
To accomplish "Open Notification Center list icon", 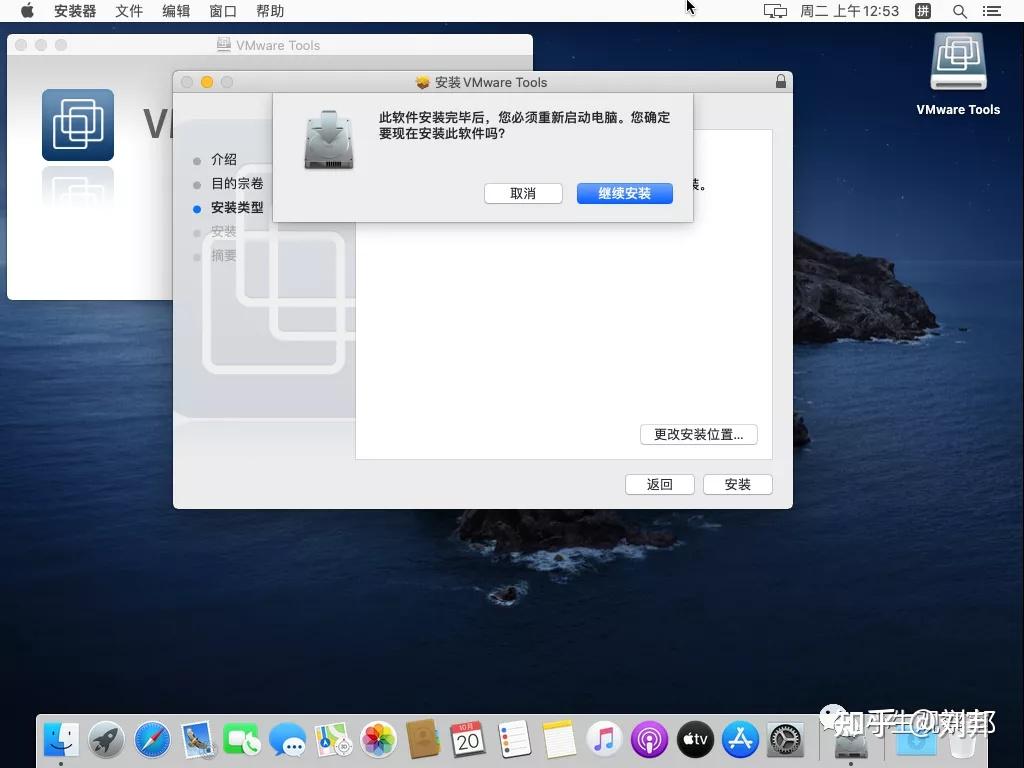I will pyautogui.click(x=991, y=11).
